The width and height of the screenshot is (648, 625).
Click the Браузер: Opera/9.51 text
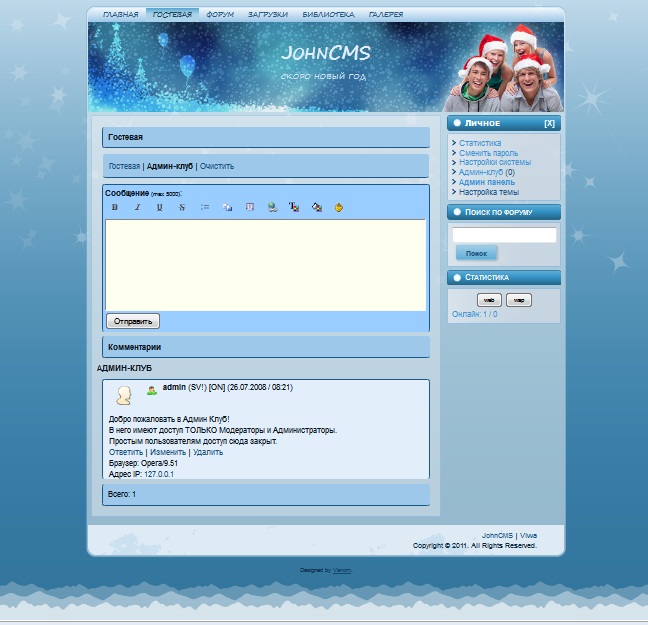pos(143,463)
